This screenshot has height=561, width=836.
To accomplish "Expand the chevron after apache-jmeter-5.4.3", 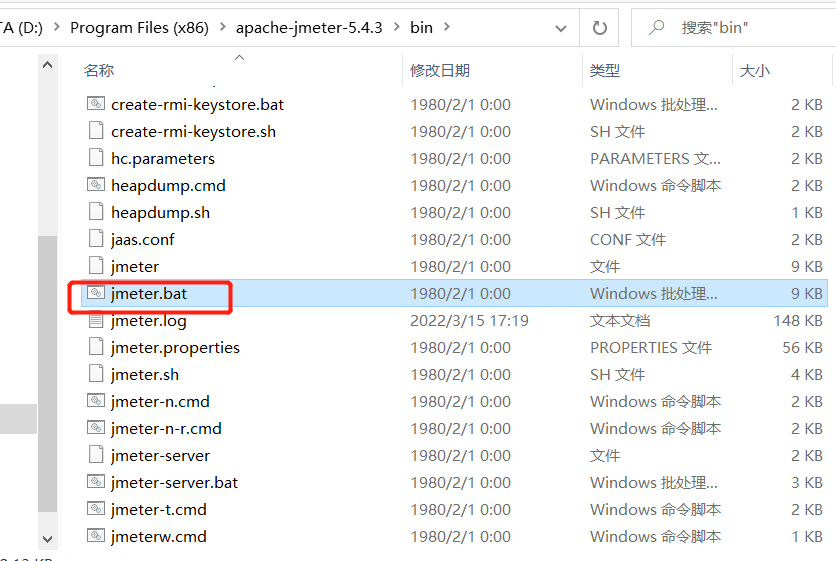I will pyautogui.click(x=397, y=27).
